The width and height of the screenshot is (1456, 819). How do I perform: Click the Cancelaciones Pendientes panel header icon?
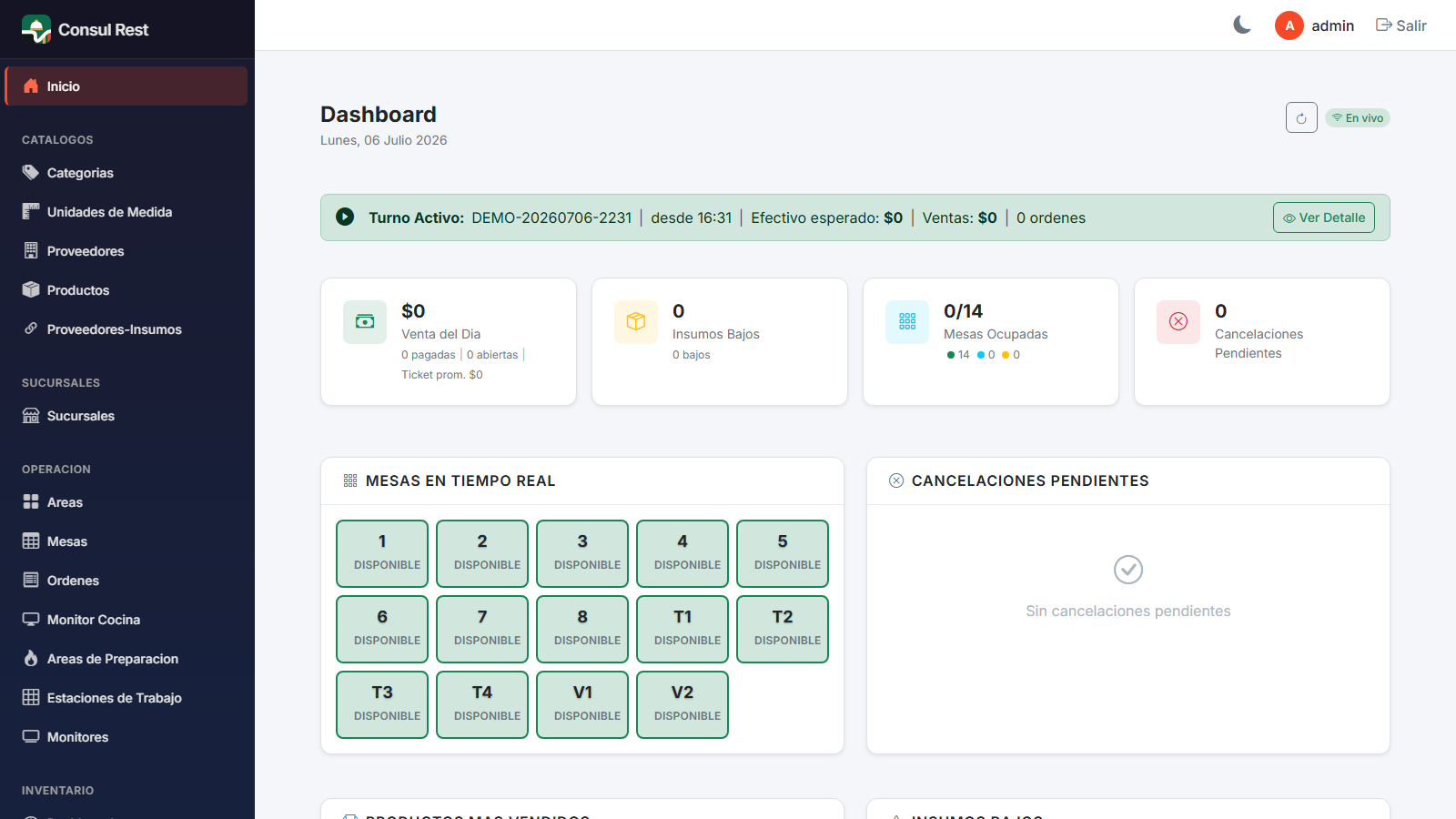tap(896, 480)
